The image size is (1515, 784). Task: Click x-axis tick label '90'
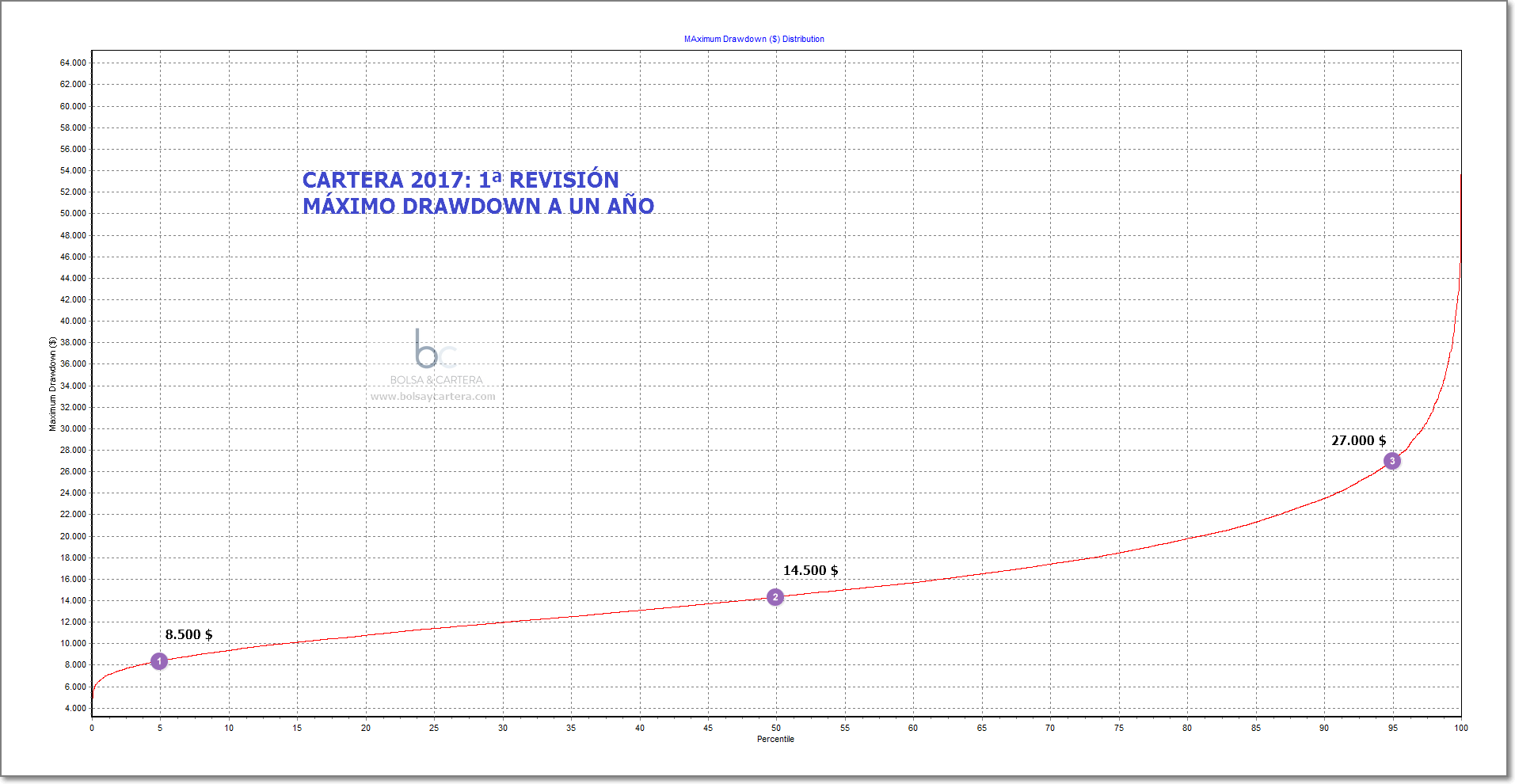(1324, 728)
